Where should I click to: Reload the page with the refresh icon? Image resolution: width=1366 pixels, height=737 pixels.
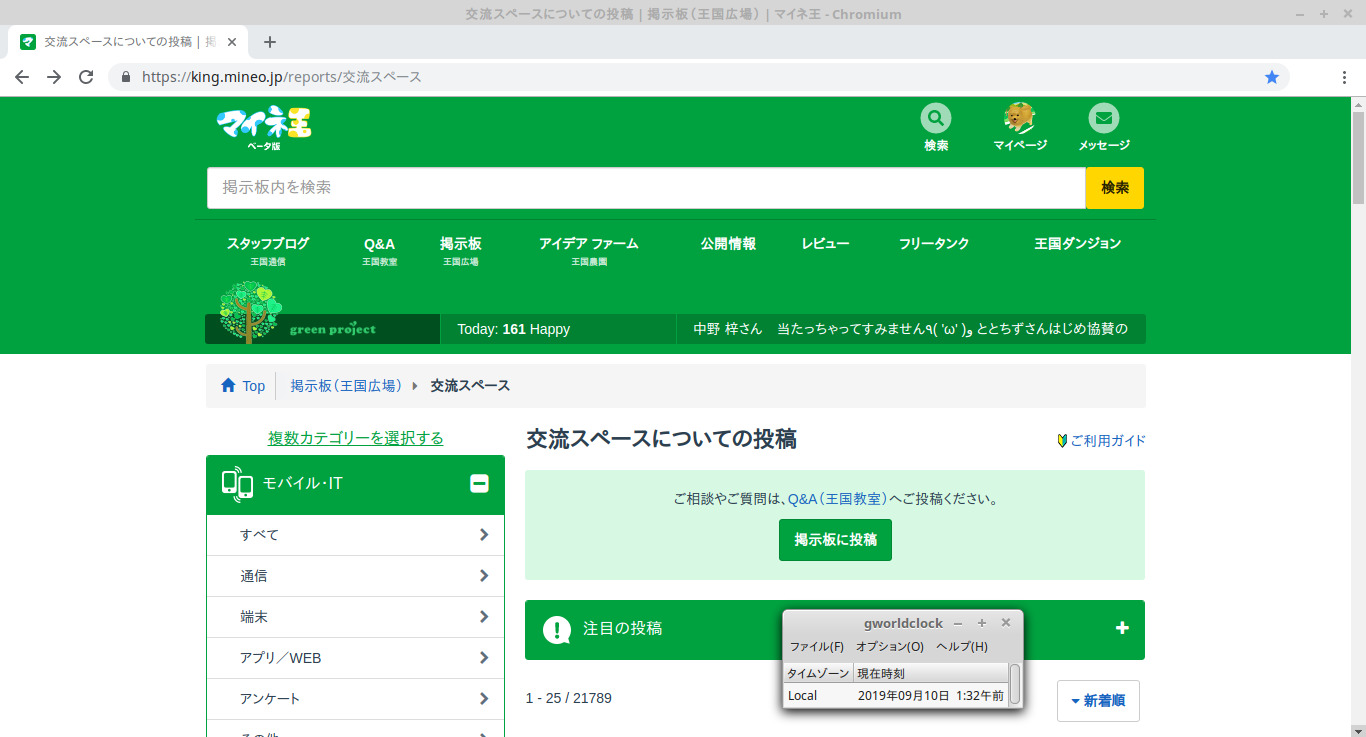coord(86,77)
